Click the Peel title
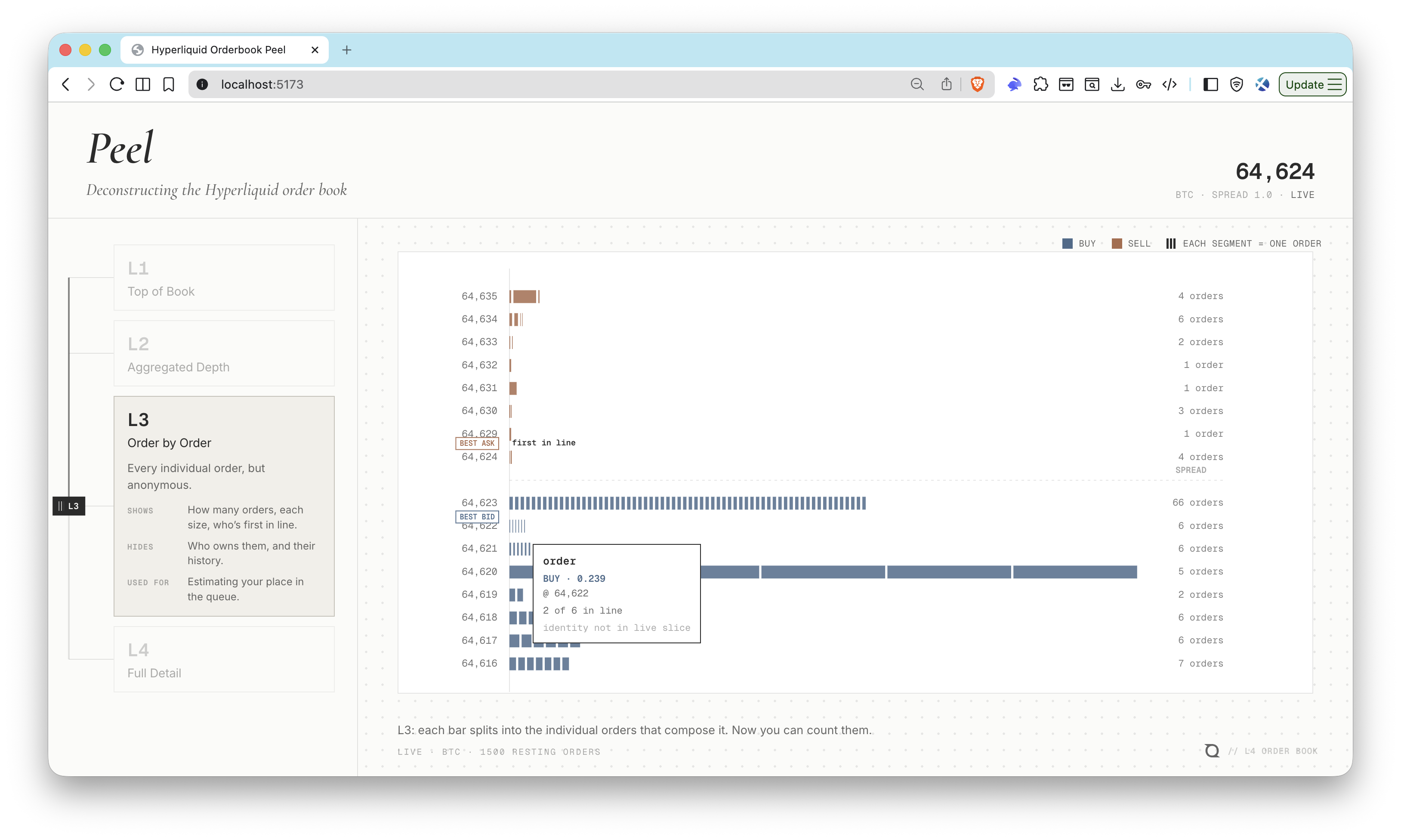Screen dimensions: 1401x840 pos(120,148)
